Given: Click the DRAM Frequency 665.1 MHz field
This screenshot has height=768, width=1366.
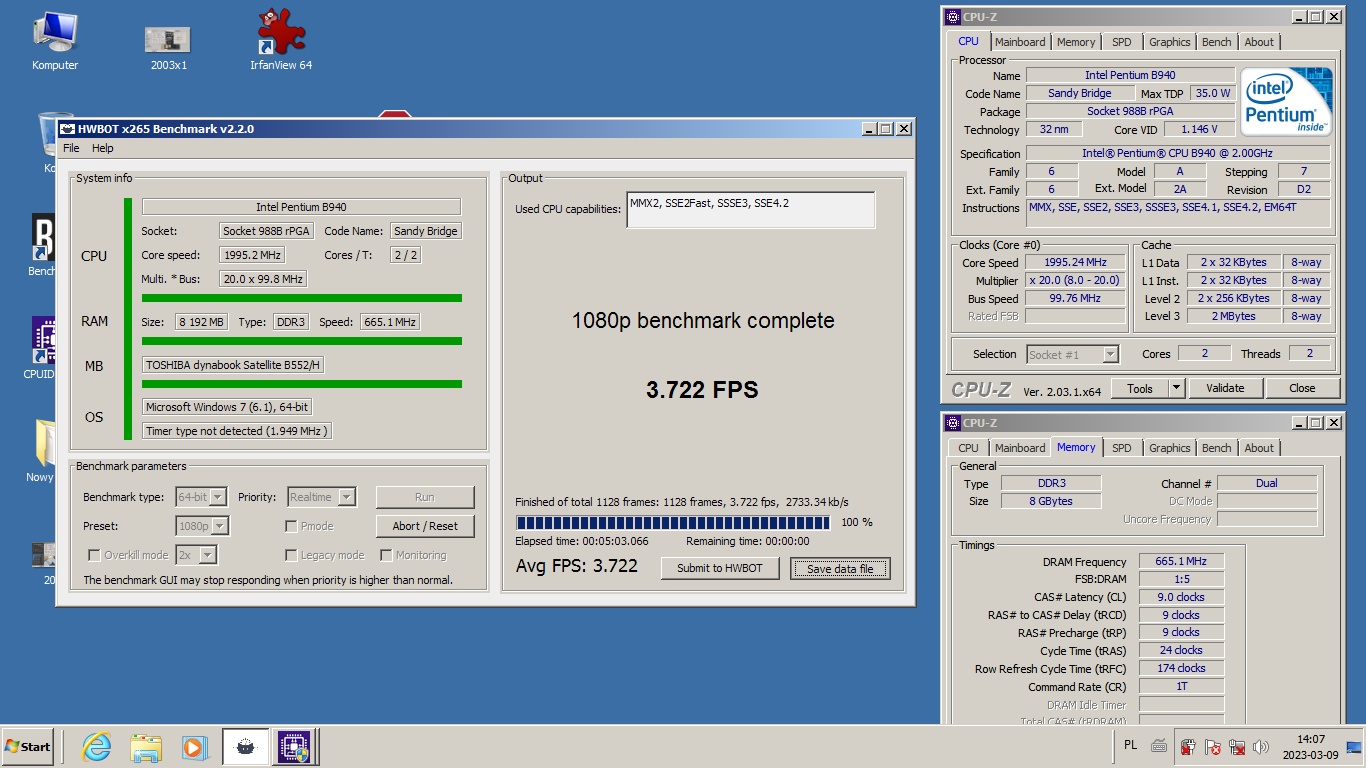Looking at the screenshot, I should (1181, 562).
